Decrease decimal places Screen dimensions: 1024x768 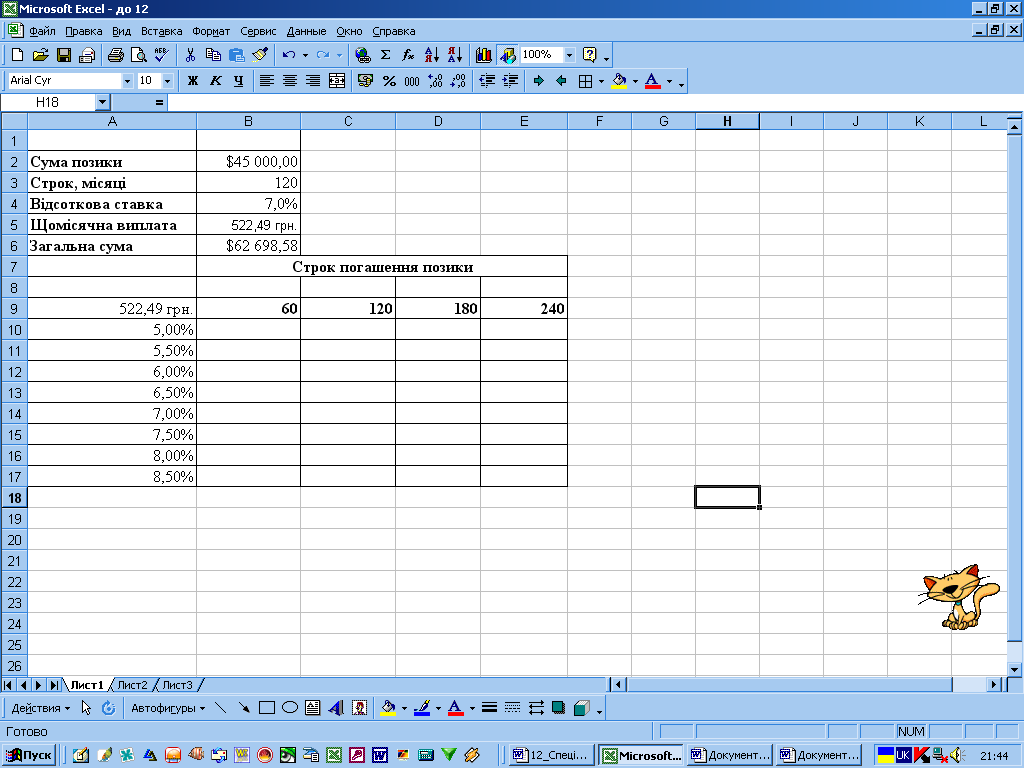click(458, 81)
